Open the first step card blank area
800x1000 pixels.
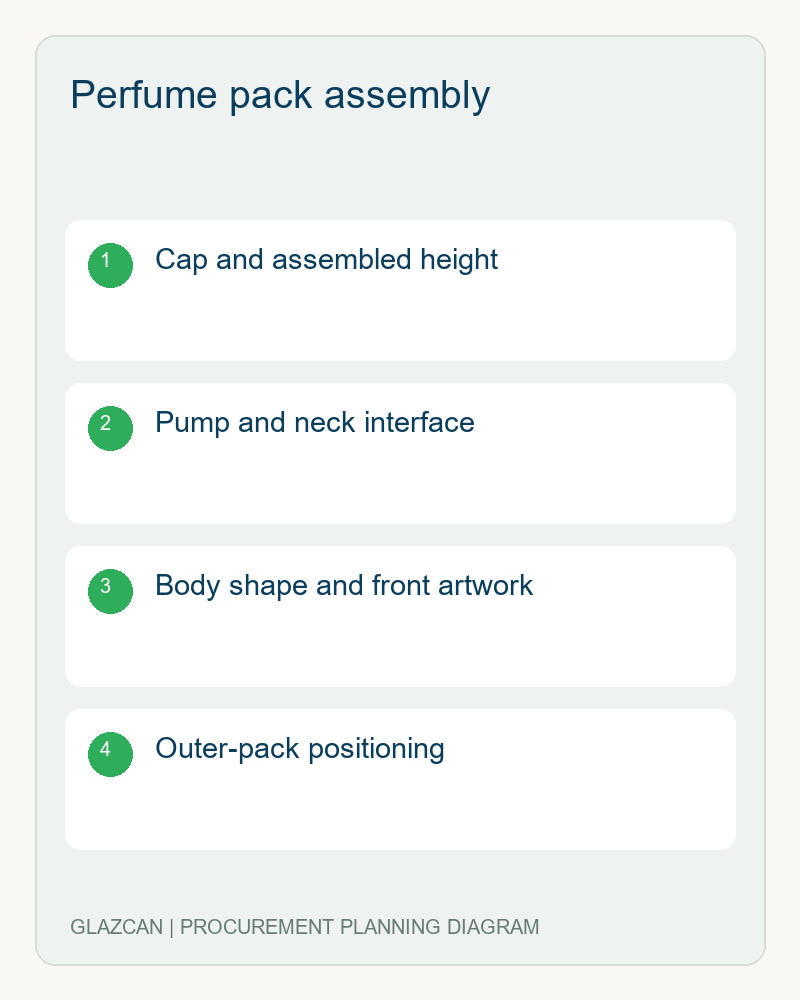coord(400,322)
